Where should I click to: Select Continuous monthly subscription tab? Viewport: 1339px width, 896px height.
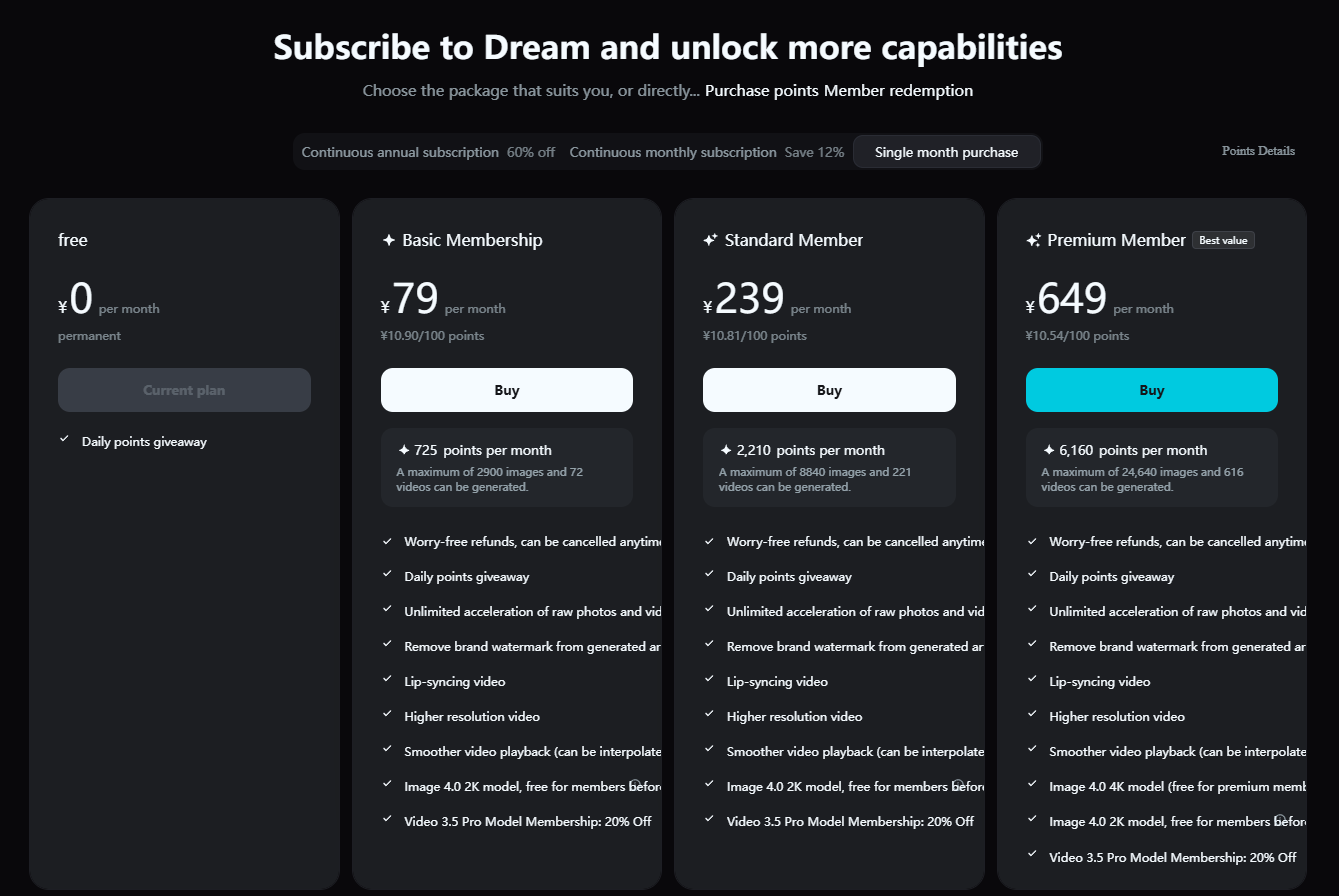[706, 153]
